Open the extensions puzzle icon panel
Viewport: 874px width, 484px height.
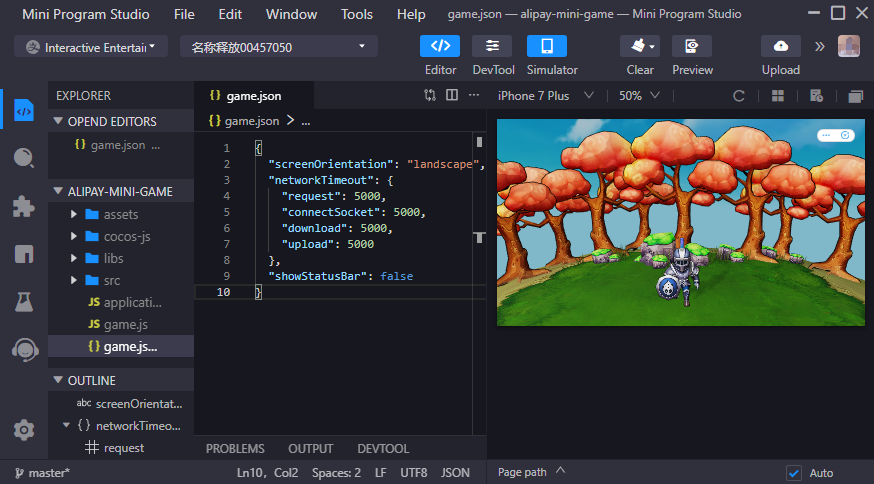tap(24, 206)
